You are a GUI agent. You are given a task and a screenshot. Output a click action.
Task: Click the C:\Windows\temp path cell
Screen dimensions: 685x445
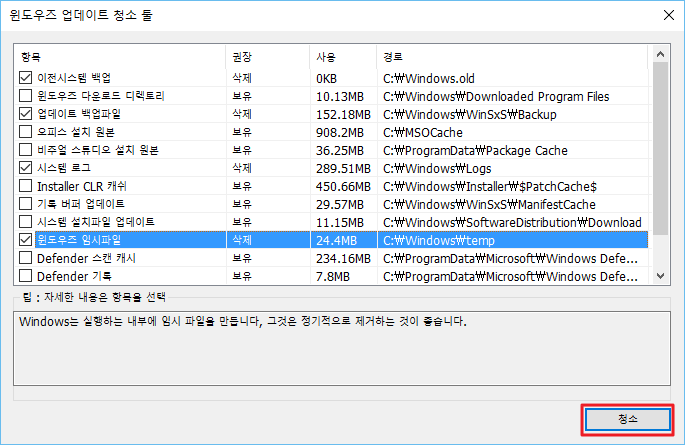click(439, 240)
